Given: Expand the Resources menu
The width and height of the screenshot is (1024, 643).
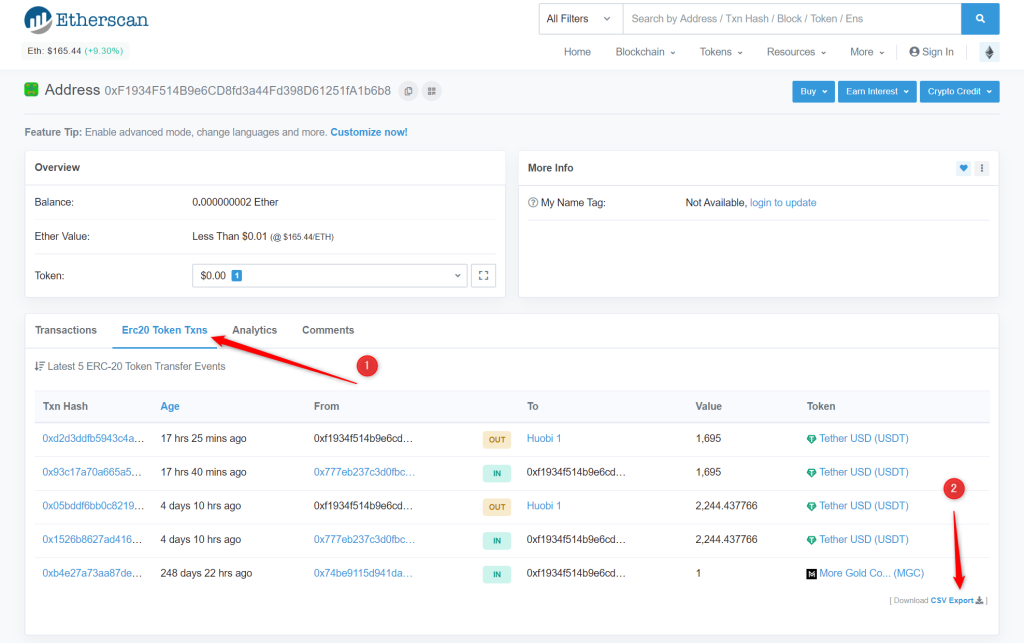Looking at the screenshot, I should coord(796,52).
